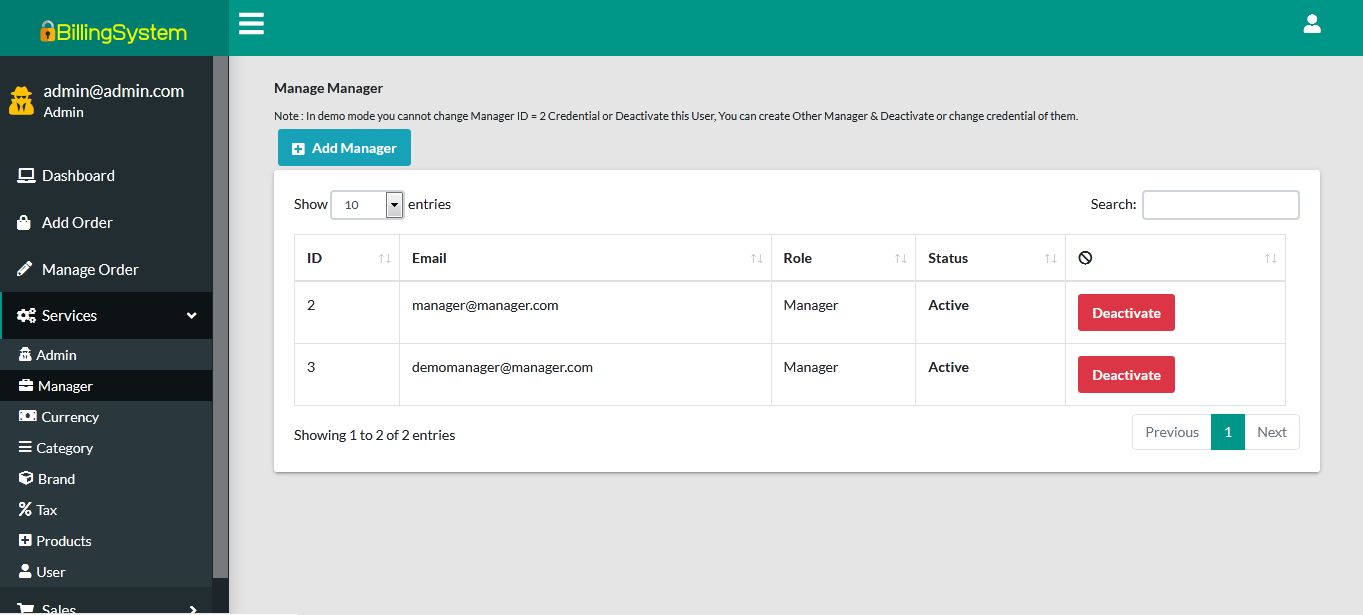Click the Search input field
The image size is (1363, 615).
(1220, 205)
